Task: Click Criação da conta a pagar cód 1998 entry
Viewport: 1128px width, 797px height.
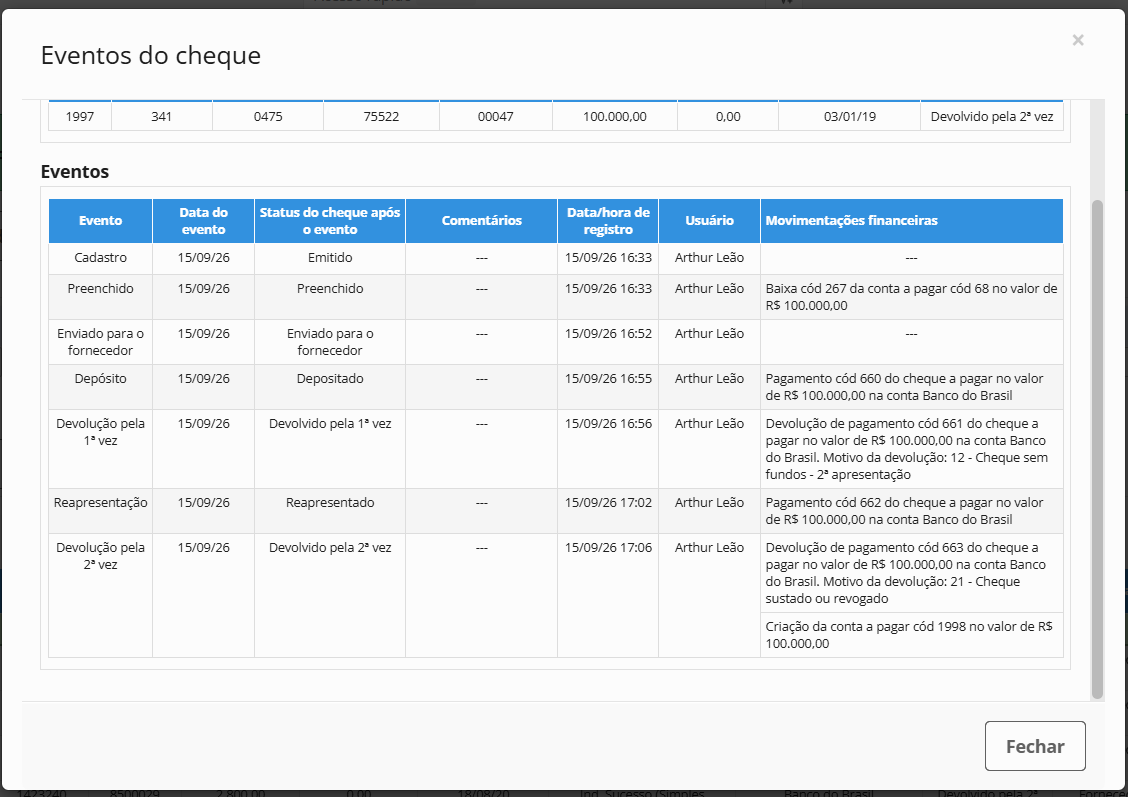Action: [x=909, y=635]
